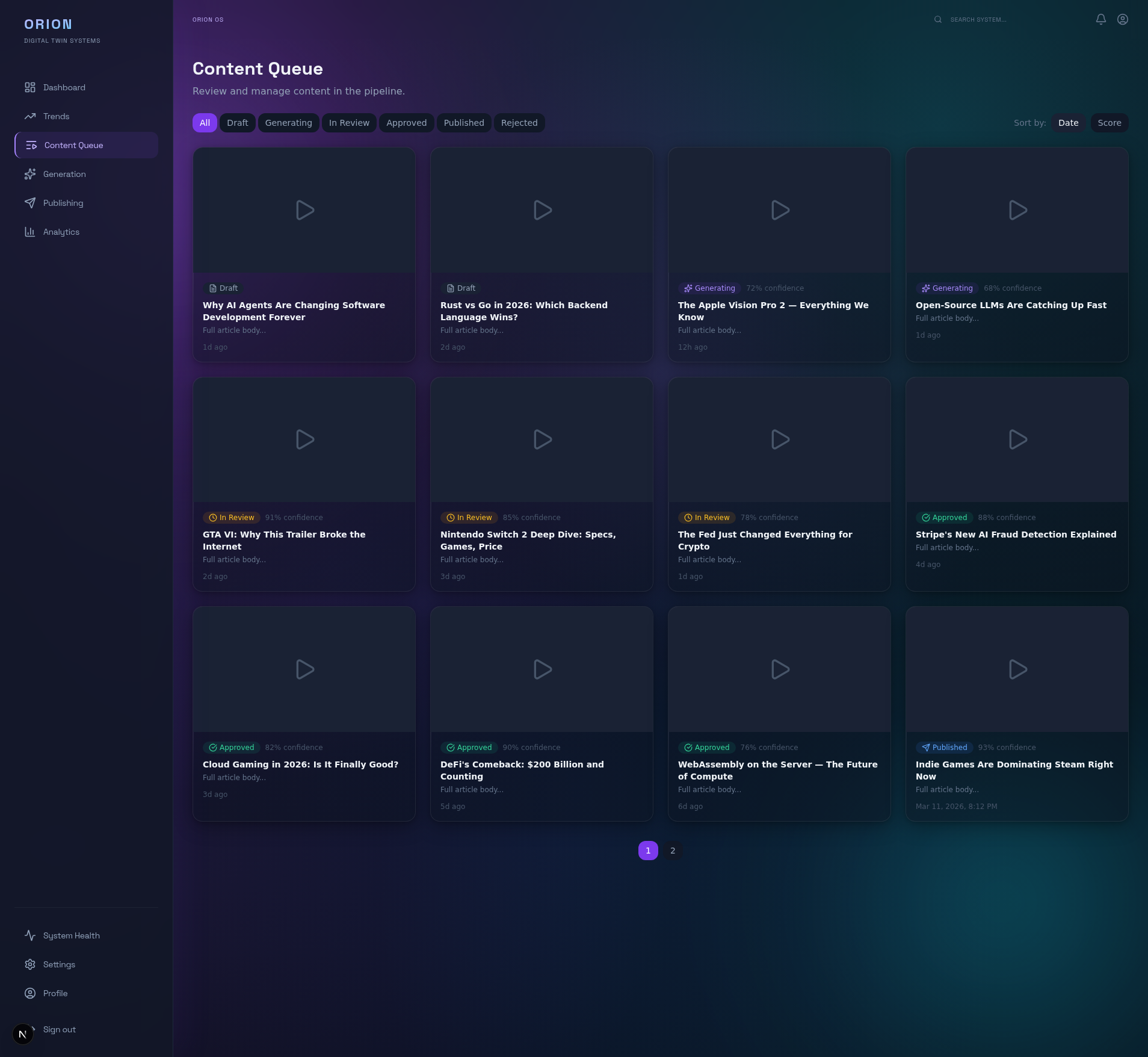Viewport: 1148px width, 1057px height.
Task: Click the Dashboard grid icon in sidebar
Action: tap(30, 87)
